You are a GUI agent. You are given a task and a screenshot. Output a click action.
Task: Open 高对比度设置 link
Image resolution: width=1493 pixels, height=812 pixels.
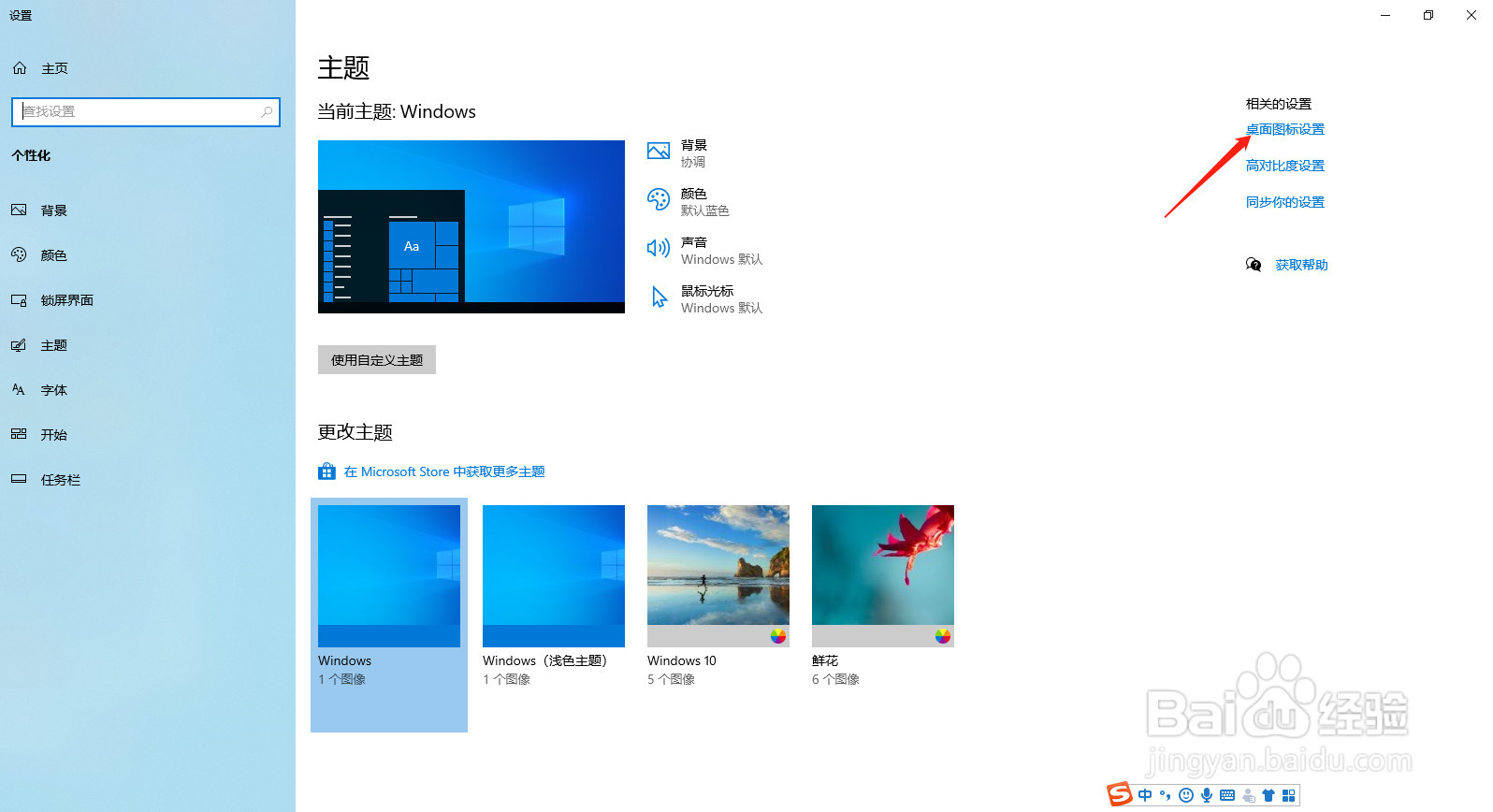(x=1285, y=166)
